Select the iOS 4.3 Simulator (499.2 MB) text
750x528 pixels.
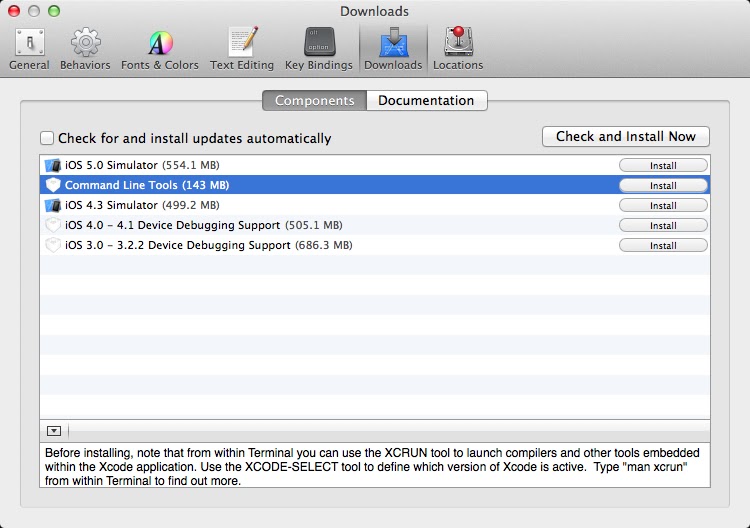point(142,205)
